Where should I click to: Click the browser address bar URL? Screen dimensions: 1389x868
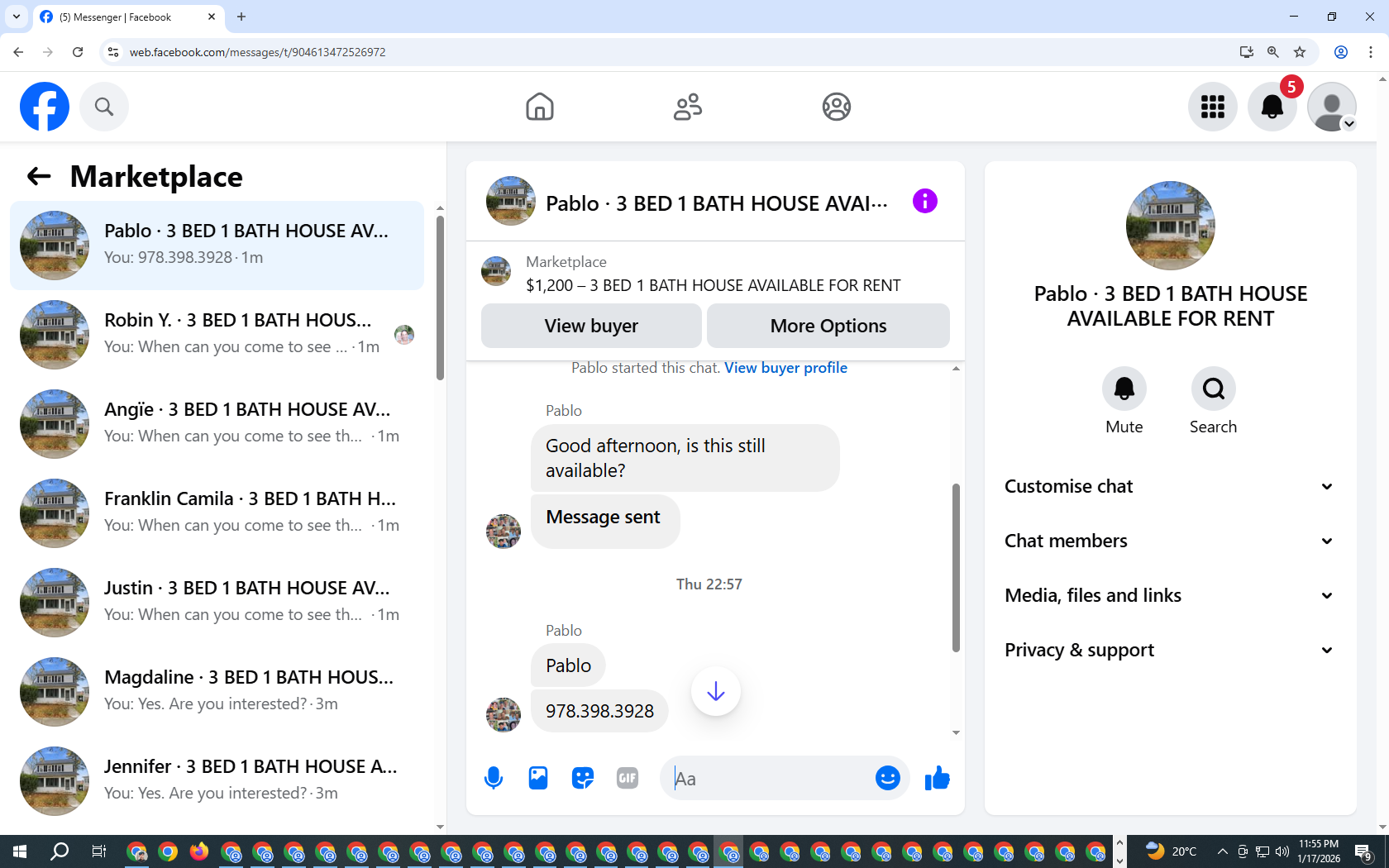point(257,52)
